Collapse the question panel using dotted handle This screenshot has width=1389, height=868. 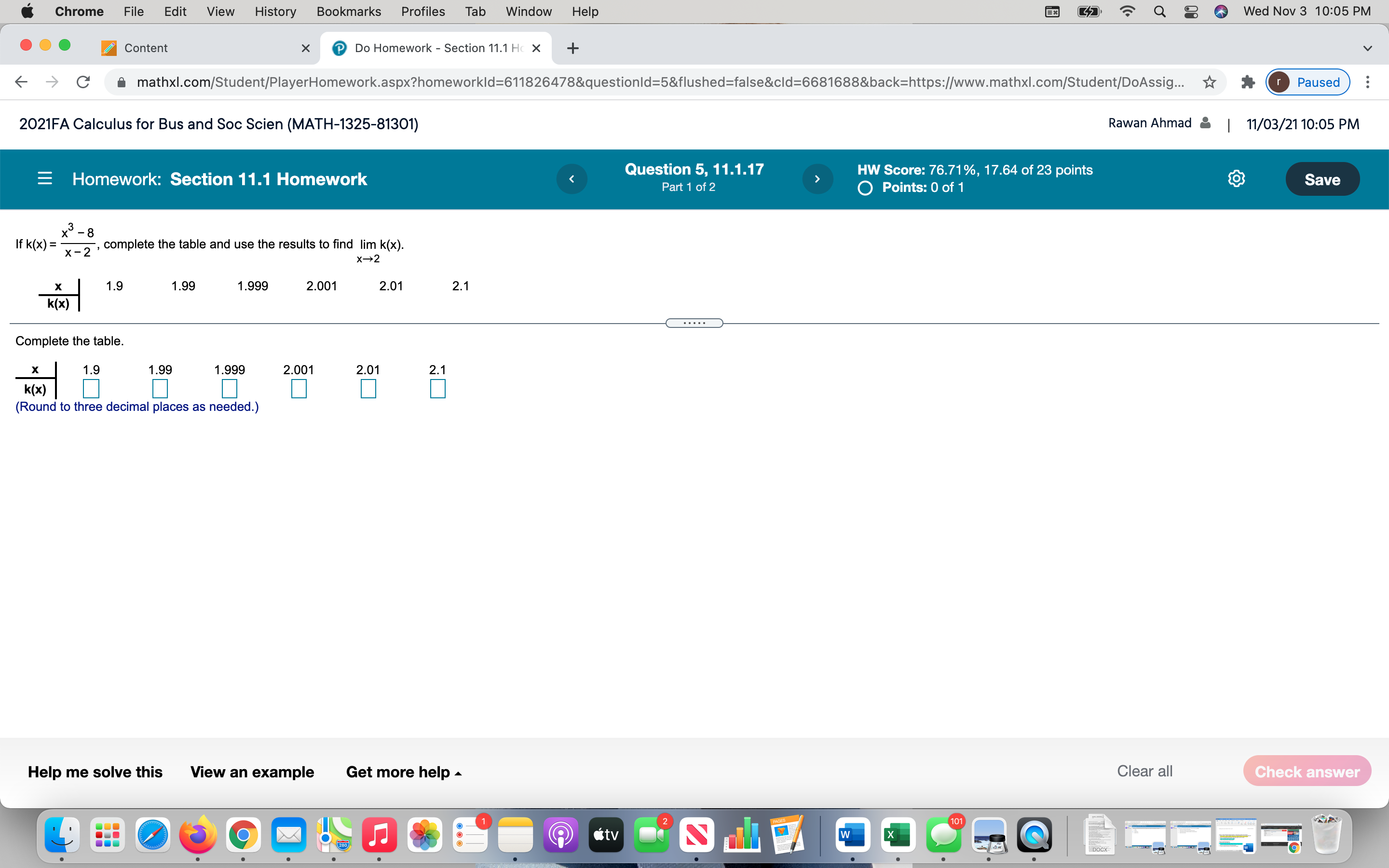[x=694, y=323]
